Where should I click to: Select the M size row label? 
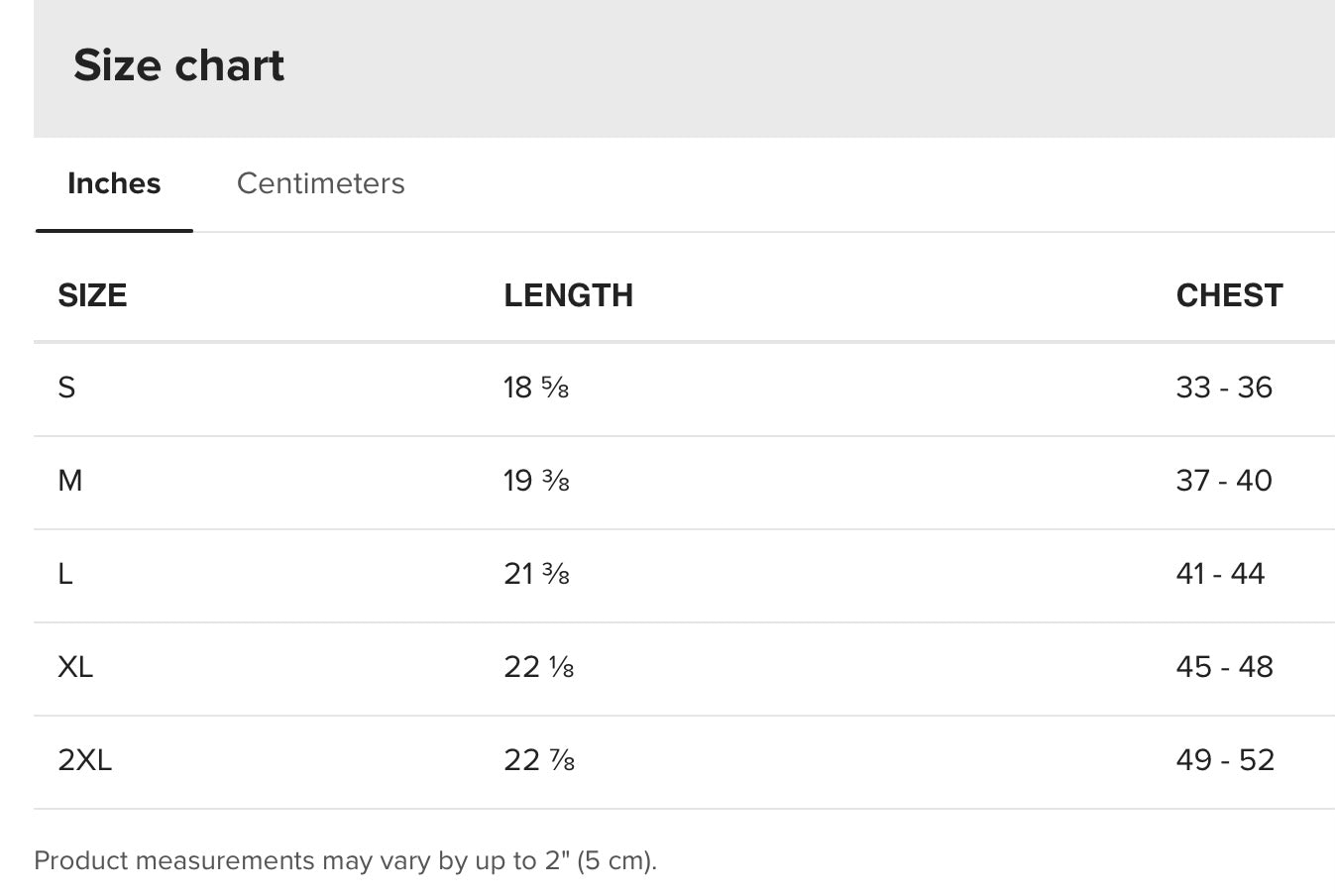(x=70, y=481)
